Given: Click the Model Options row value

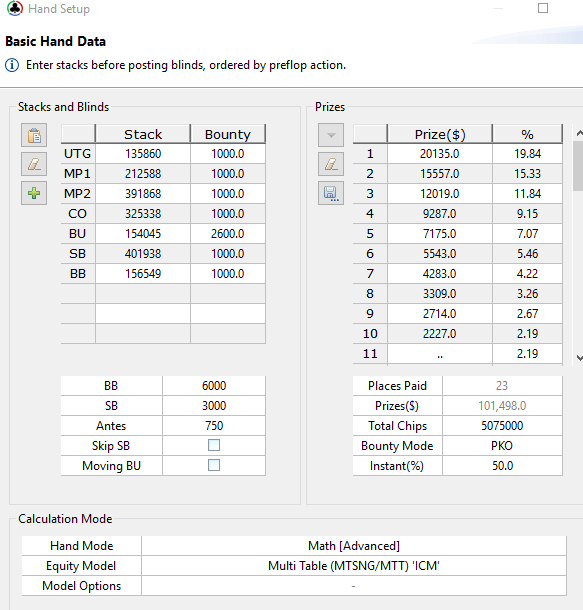Looking at the screenshot, I should (x=354, y=586).
